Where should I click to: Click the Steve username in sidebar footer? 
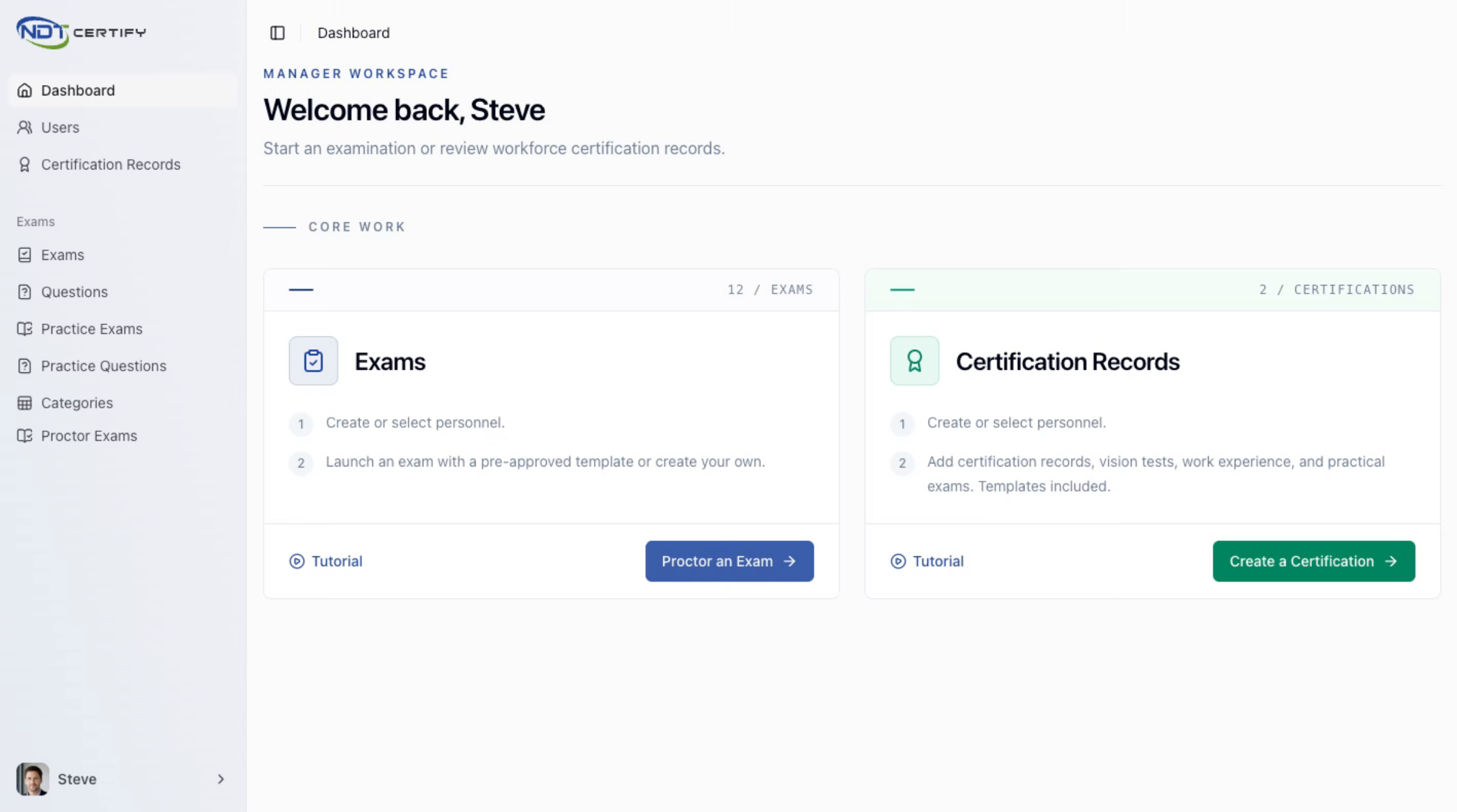(77, 779)
